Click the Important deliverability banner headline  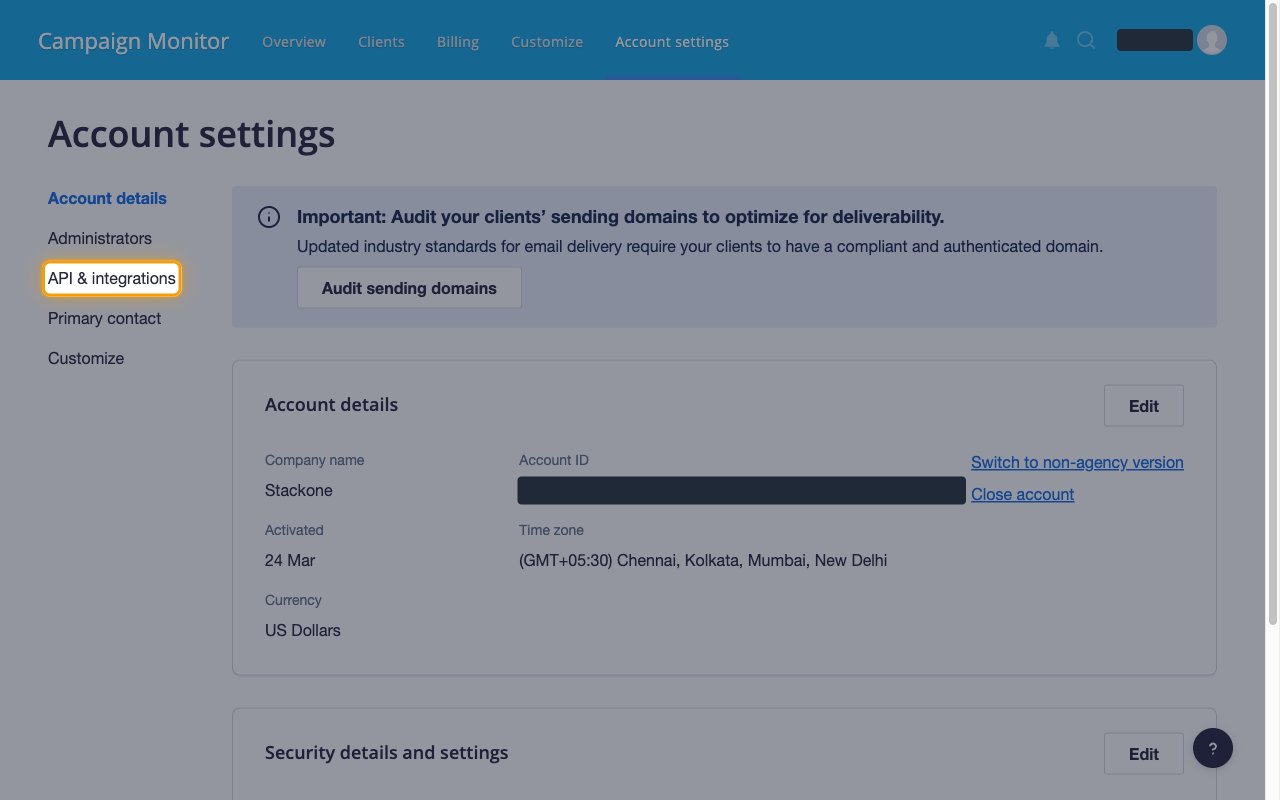coord(620,217)
